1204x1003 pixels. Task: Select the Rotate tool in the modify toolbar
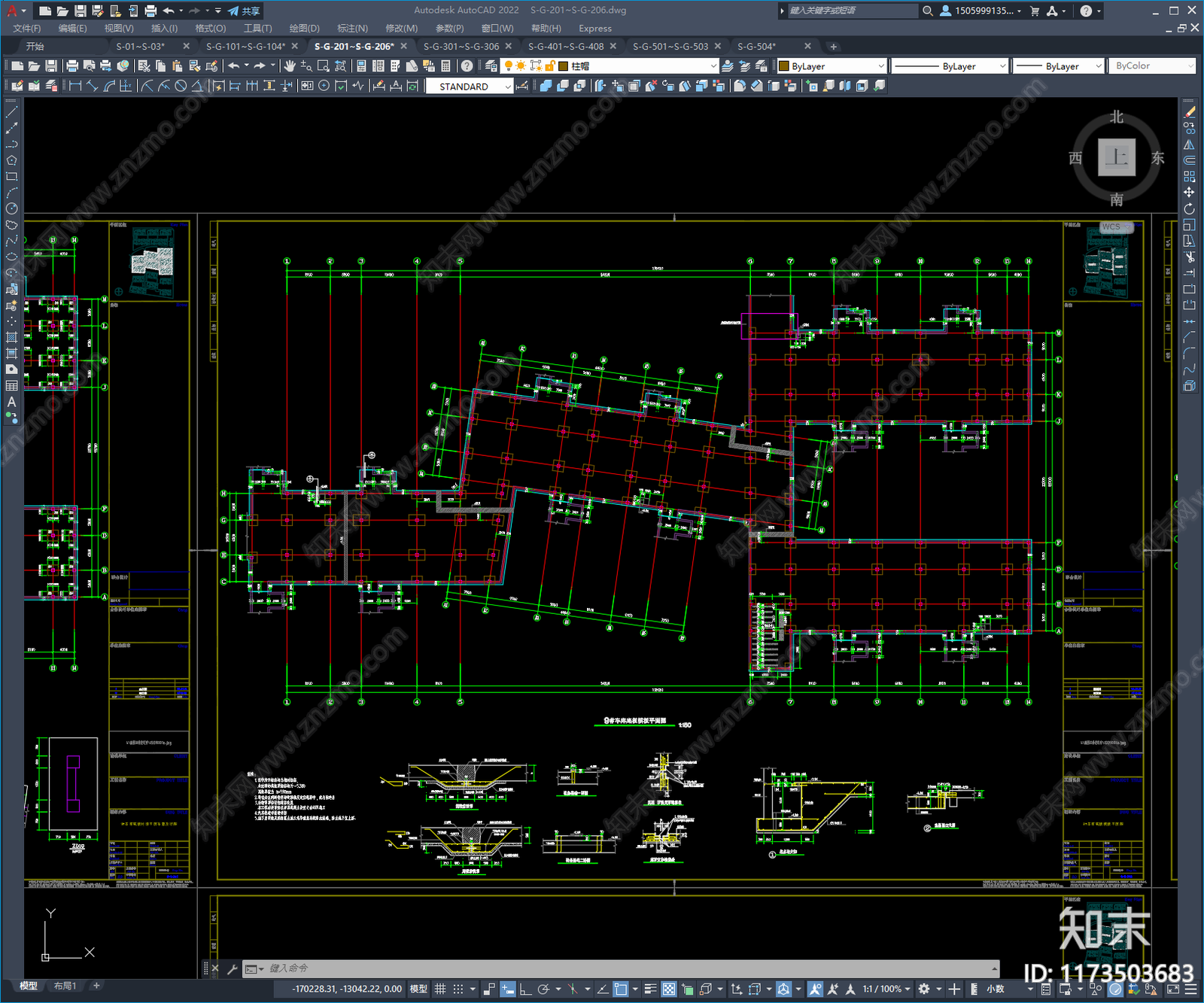click(x=1189, y=208)
